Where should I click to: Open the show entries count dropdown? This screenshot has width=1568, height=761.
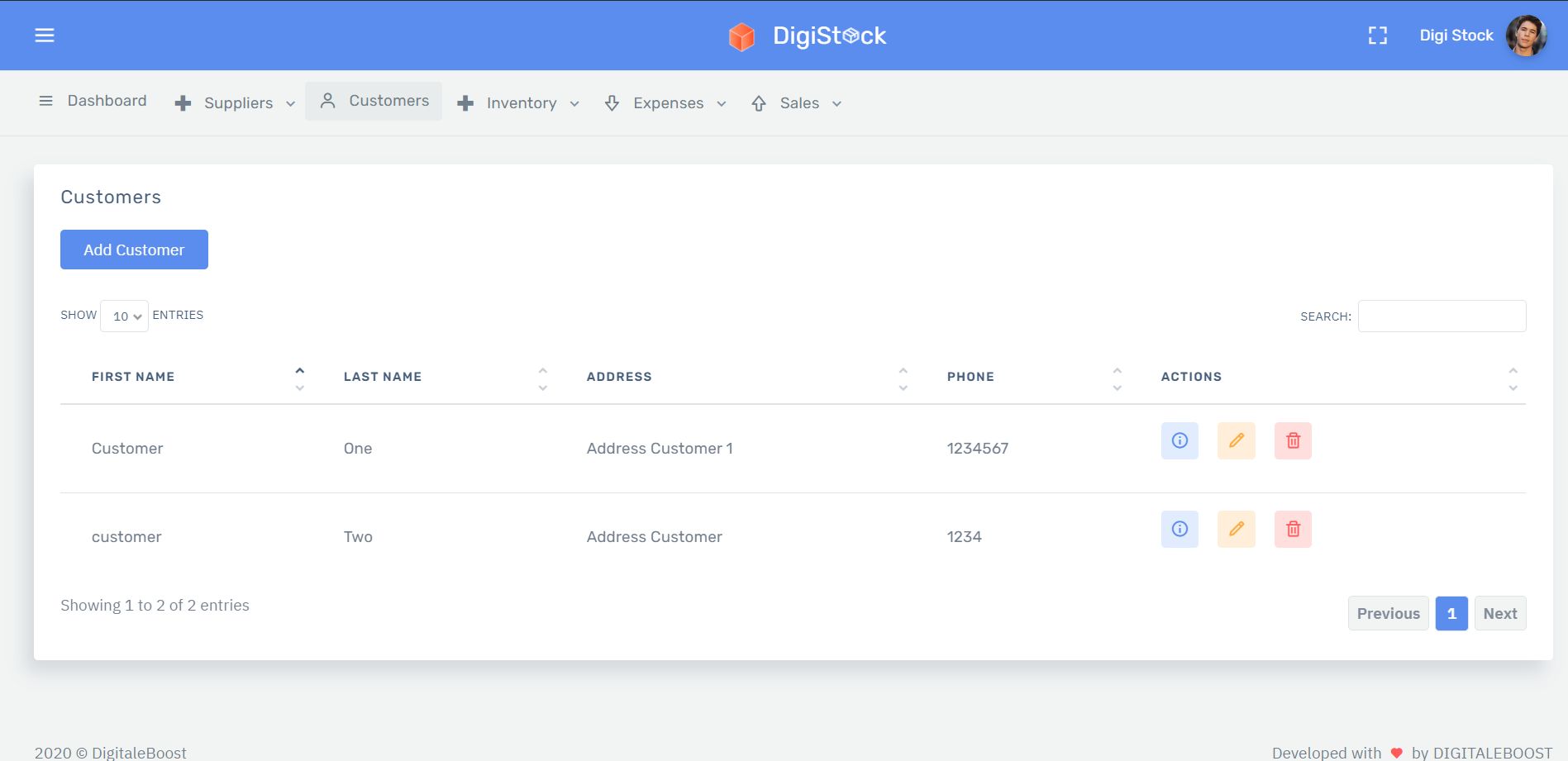tap(124, 316)
